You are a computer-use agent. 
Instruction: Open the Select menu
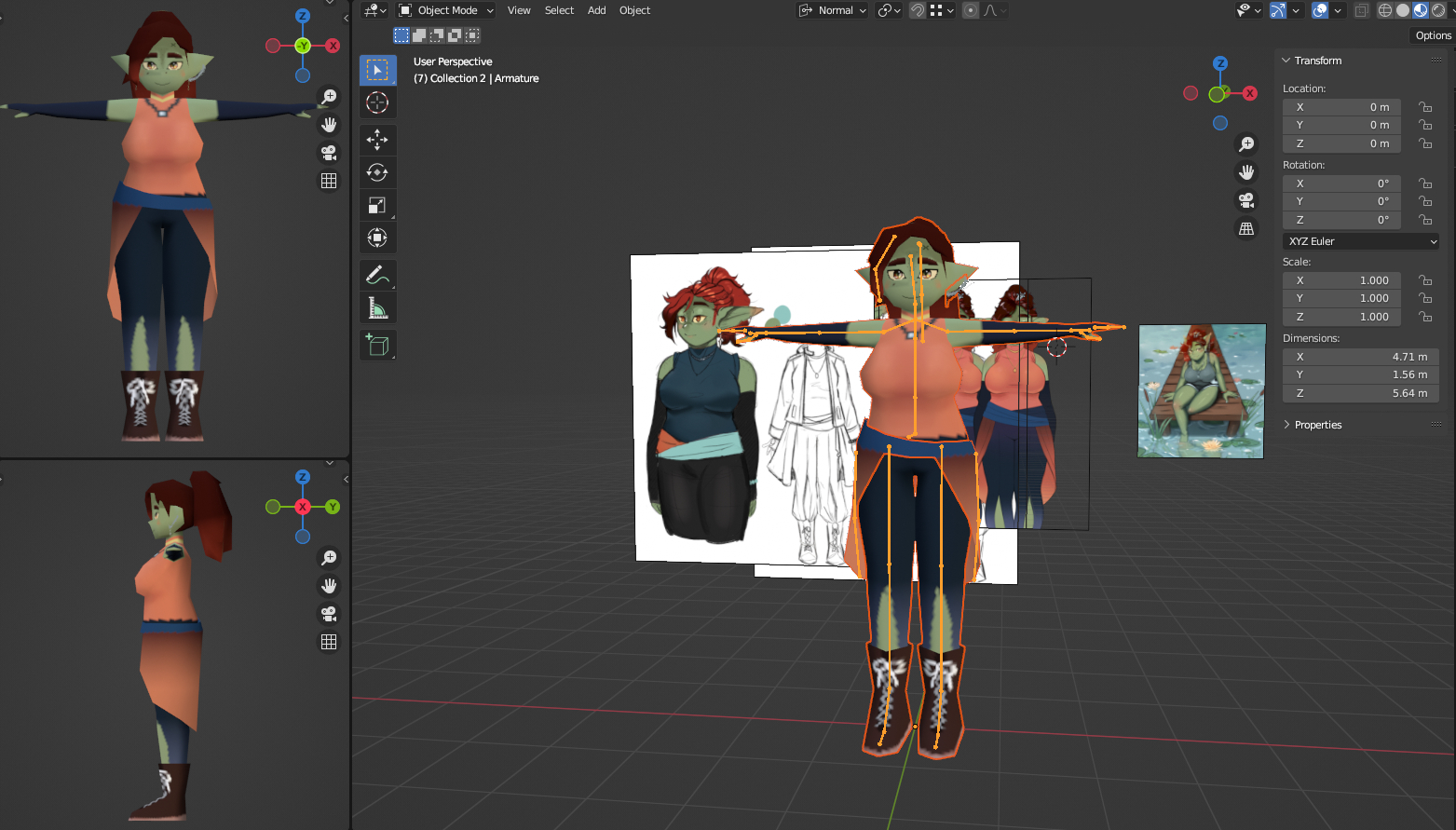559,10
